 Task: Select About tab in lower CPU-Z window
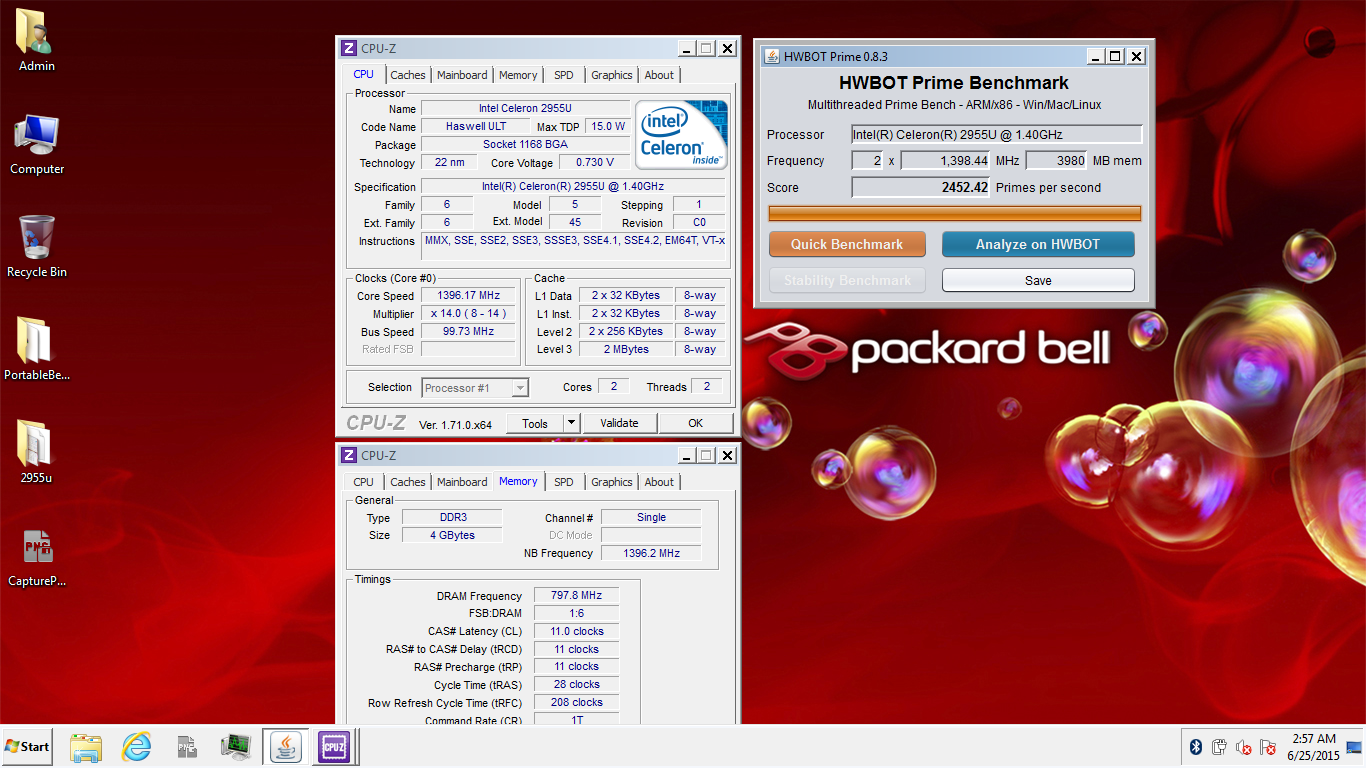click(659, 482)
